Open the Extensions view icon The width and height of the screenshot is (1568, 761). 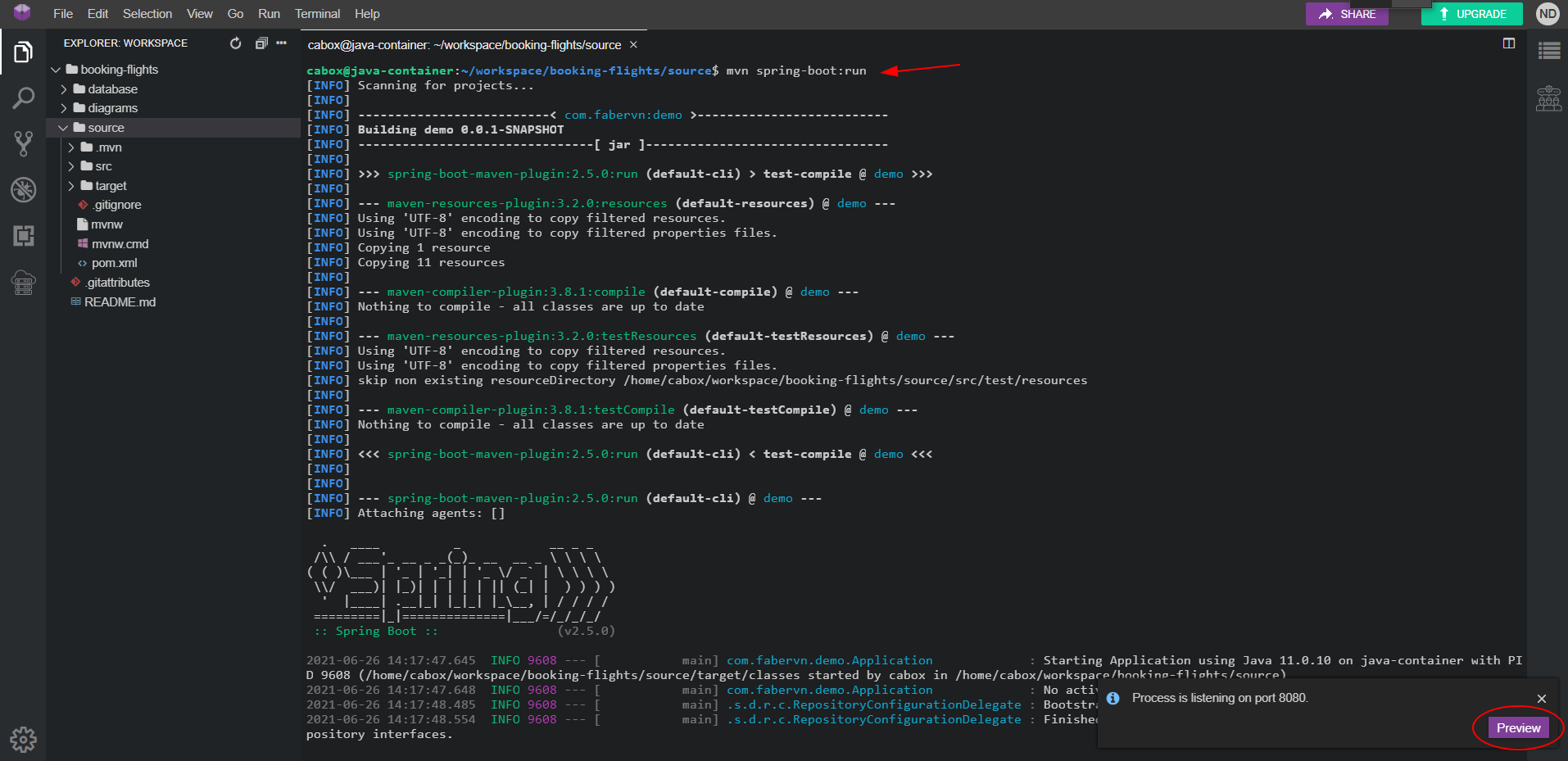(x=23, y=236)
